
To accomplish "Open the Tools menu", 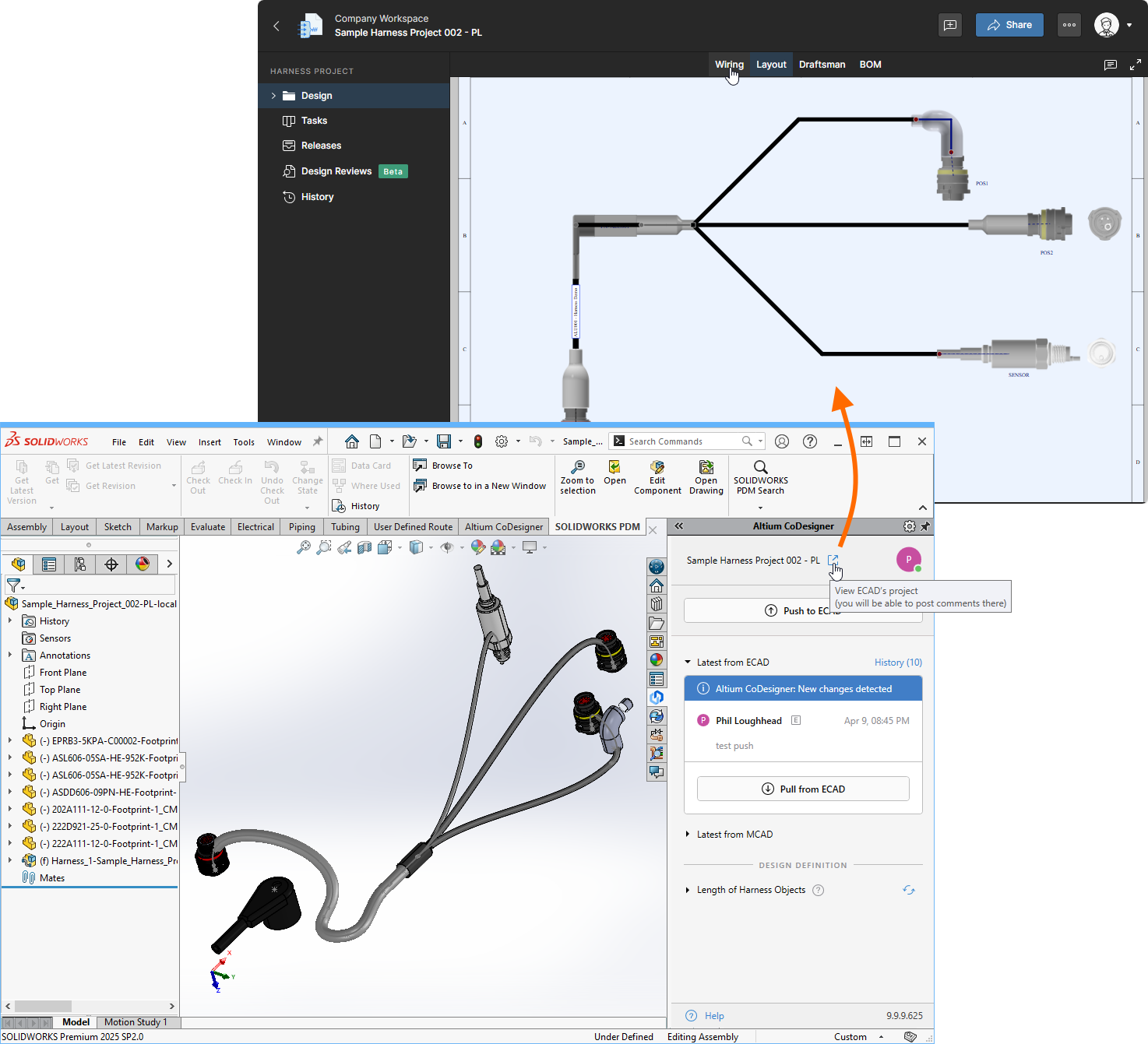I will point(244,442).
